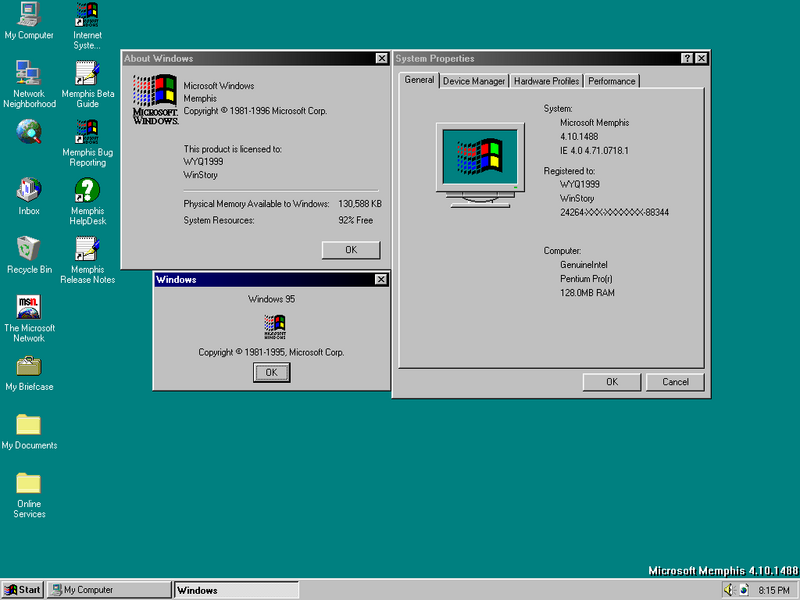The width and height of the screenshot is (800, 600).
Task: Open the Inbox desktop icon
Action: (29, 190)
